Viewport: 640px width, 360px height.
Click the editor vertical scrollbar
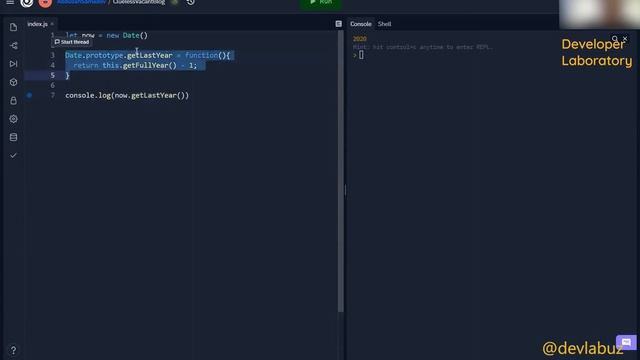341,171
